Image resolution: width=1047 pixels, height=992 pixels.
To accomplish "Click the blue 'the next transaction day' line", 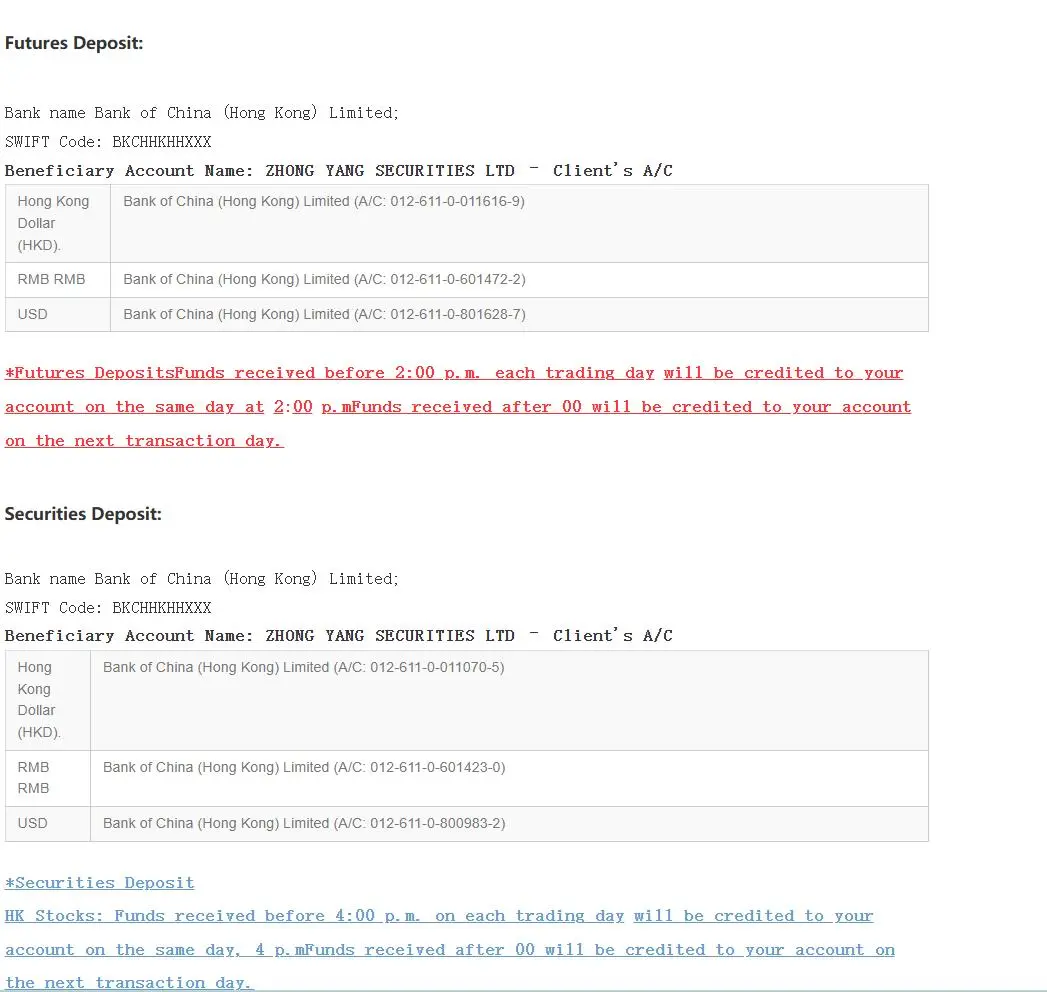I will click(x=130, y=983).
